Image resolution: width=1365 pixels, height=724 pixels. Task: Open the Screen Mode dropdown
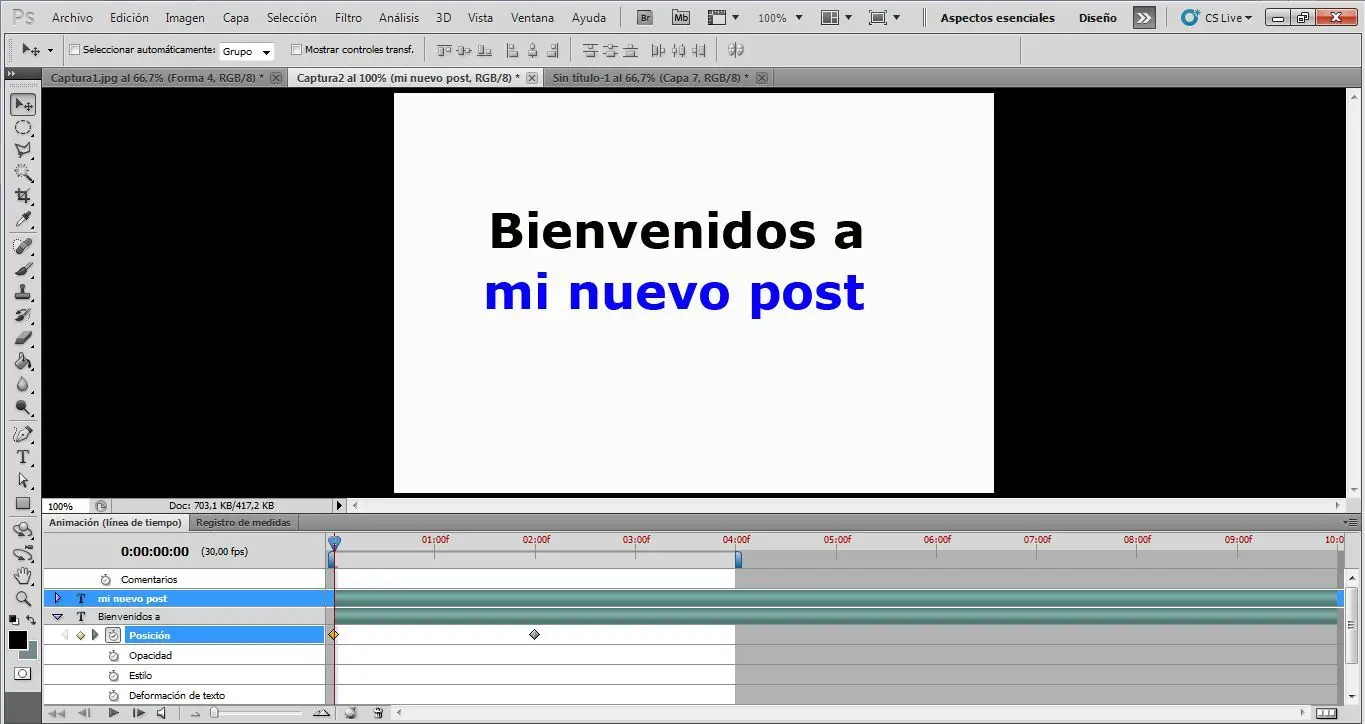pos(884,18)
